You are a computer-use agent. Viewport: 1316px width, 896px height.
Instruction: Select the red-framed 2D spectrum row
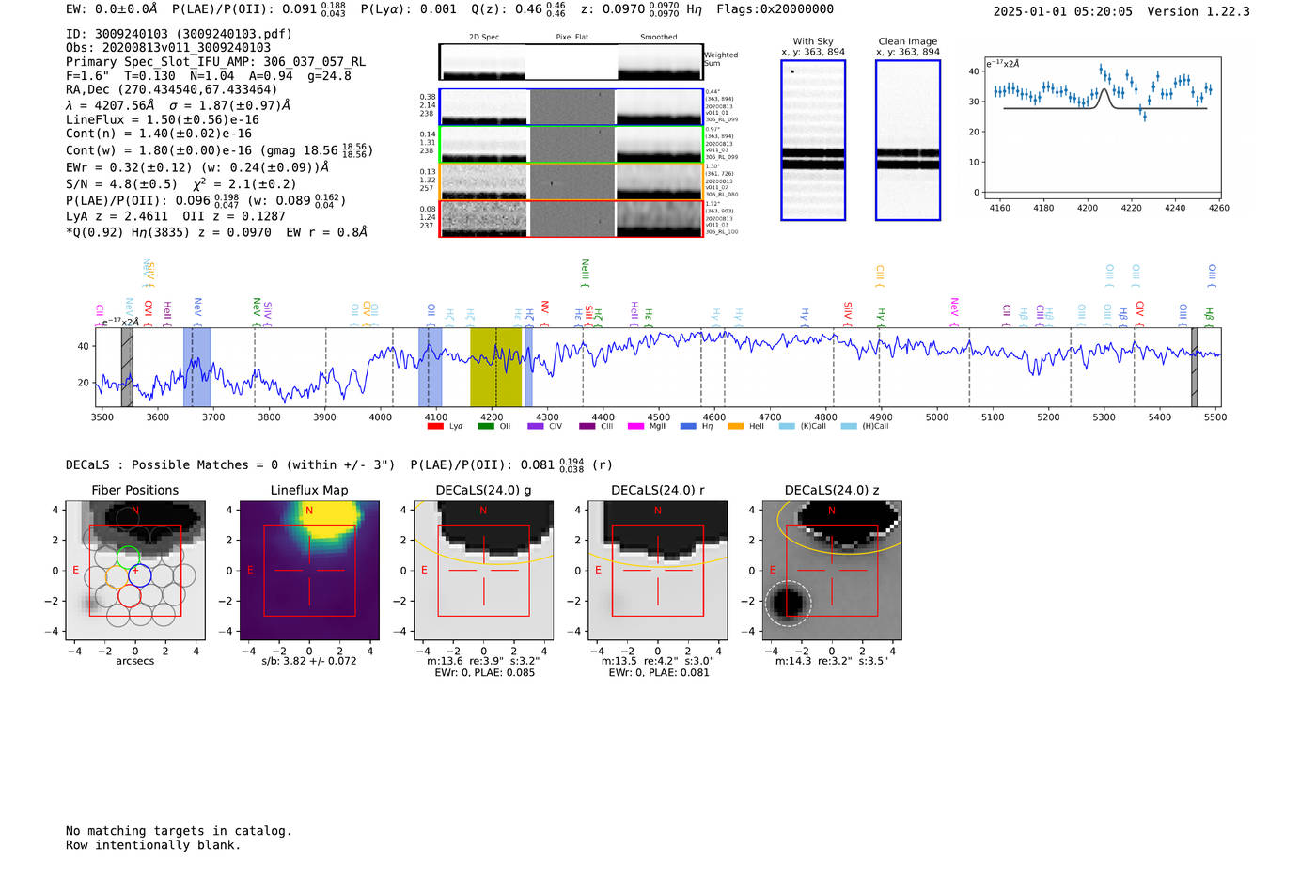coord(571,218)
